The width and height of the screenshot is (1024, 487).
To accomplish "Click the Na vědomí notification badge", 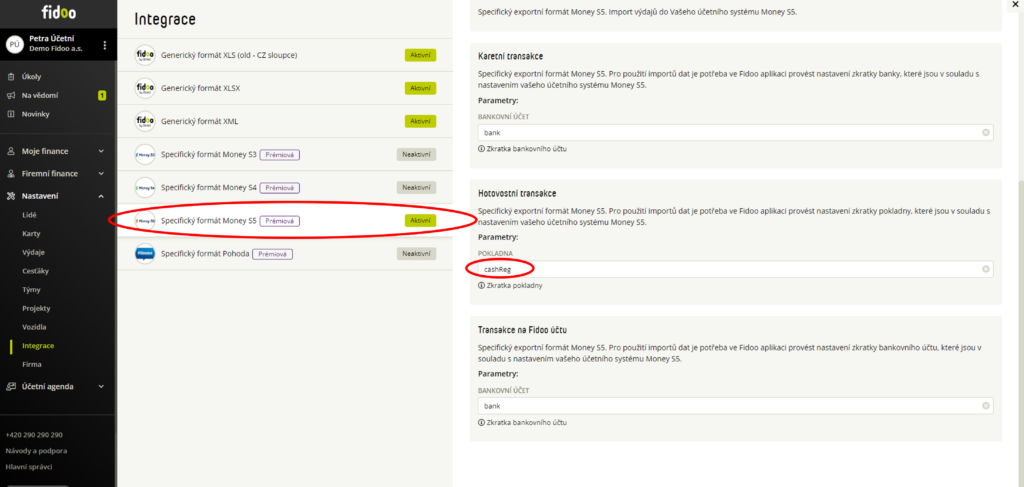I will [102, 95].
